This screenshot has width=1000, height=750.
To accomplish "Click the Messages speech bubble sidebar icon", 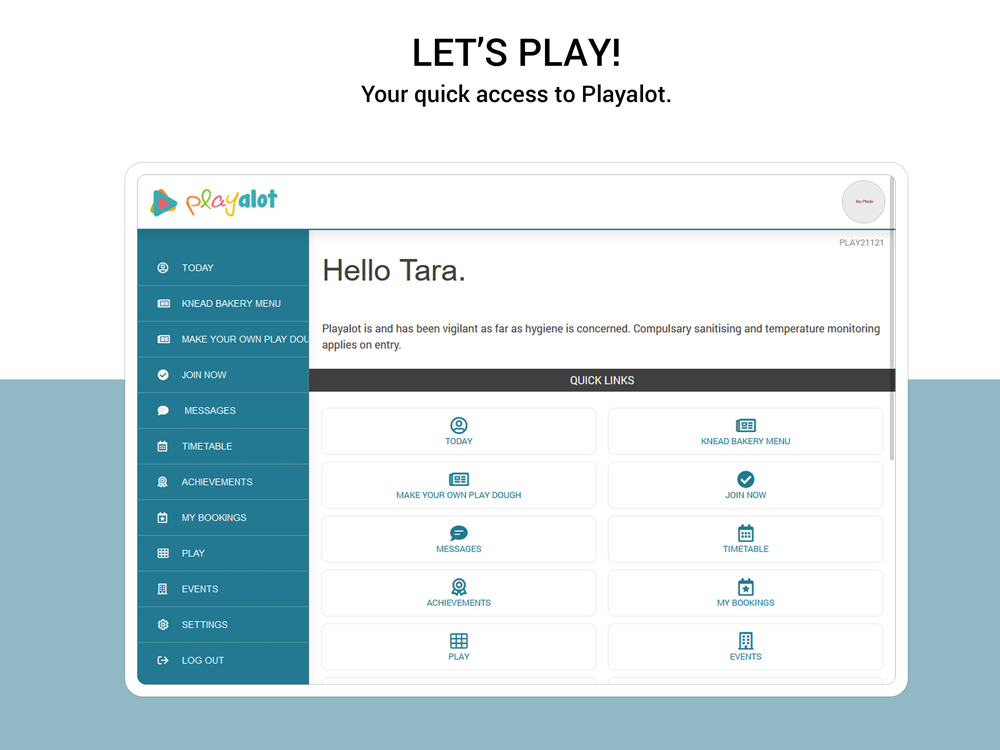I will 163,411.
